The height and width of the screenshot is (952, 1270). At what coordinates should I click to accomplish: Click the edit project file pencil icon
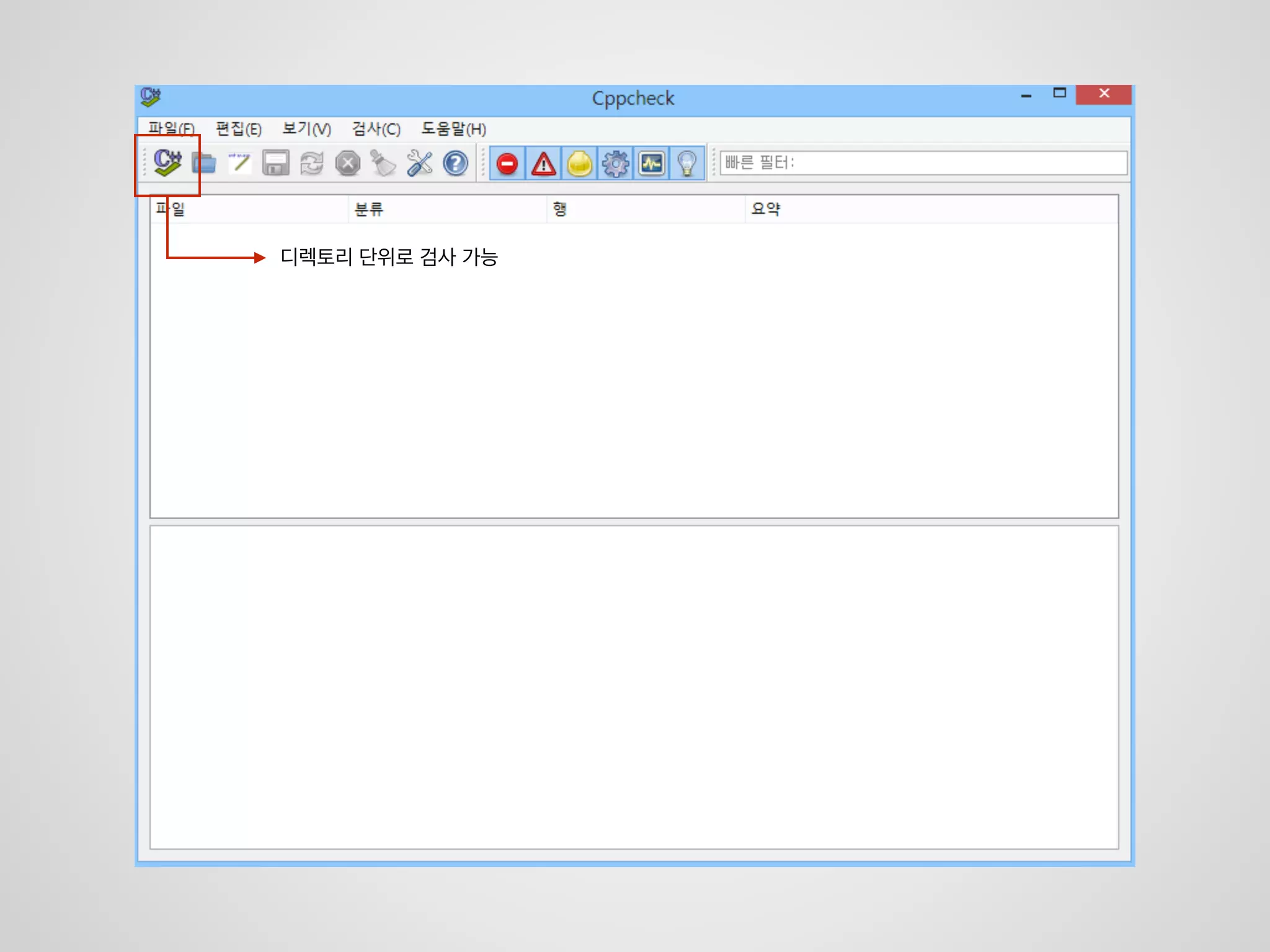click(239, 164)
